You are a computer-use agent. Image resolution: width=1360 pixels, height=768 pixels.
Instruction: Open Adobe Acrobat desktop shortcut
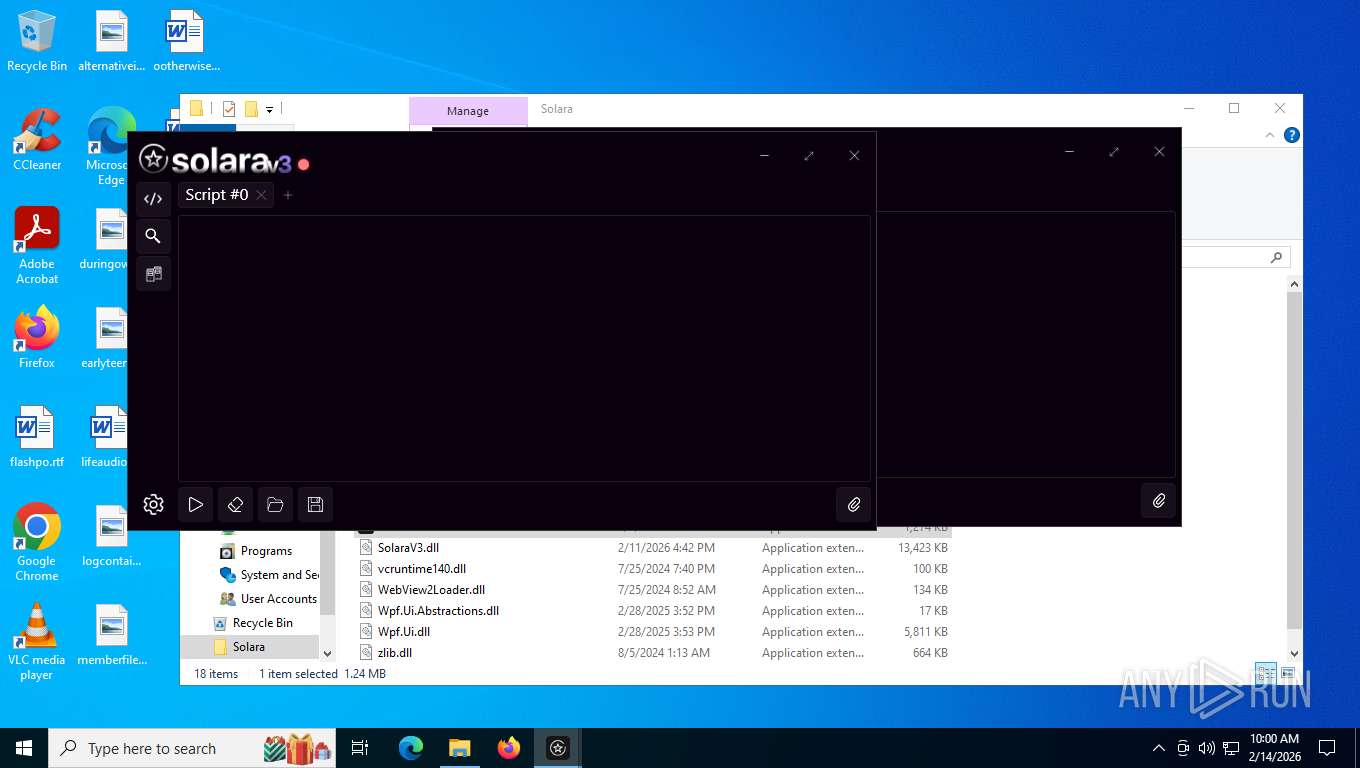(x=37, y=246)
